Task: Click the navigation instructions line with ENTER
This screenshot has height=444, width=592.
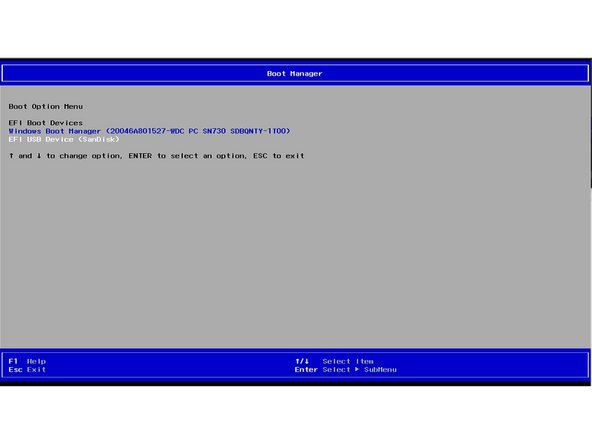Action: [x=156, y=156]
